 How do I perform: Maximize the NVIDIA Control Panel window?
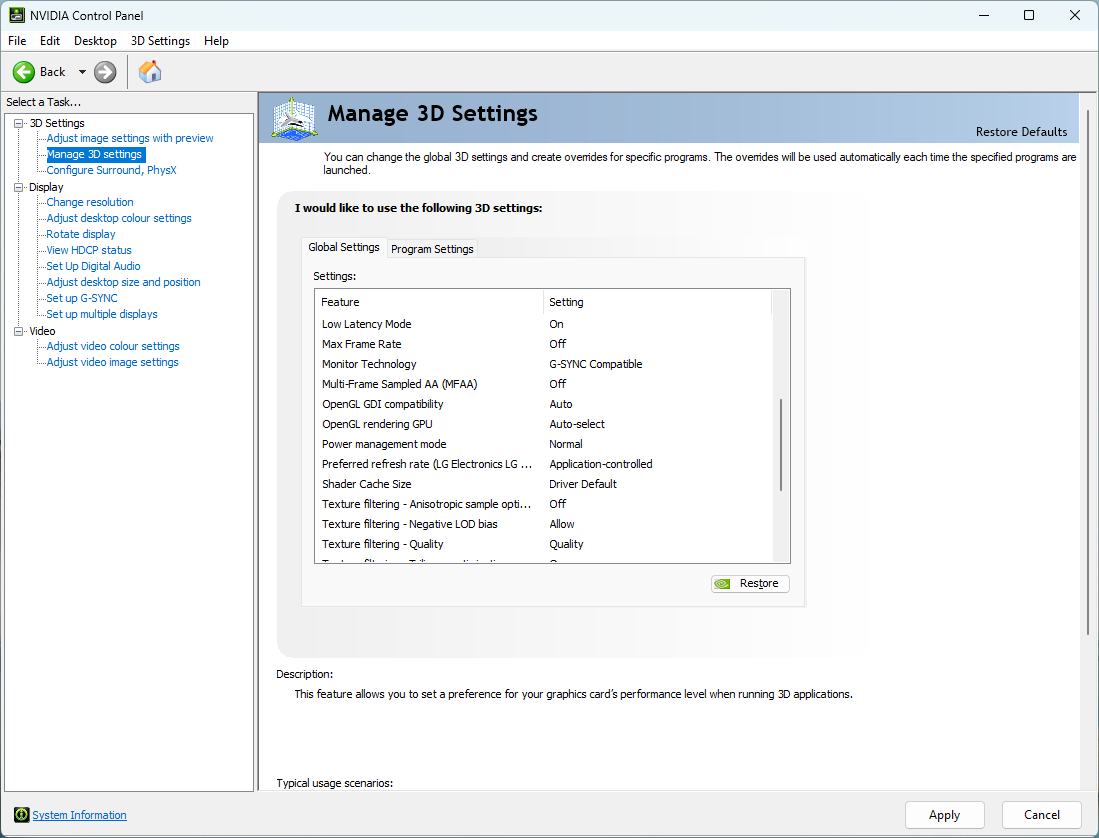tap(1029, 15)
